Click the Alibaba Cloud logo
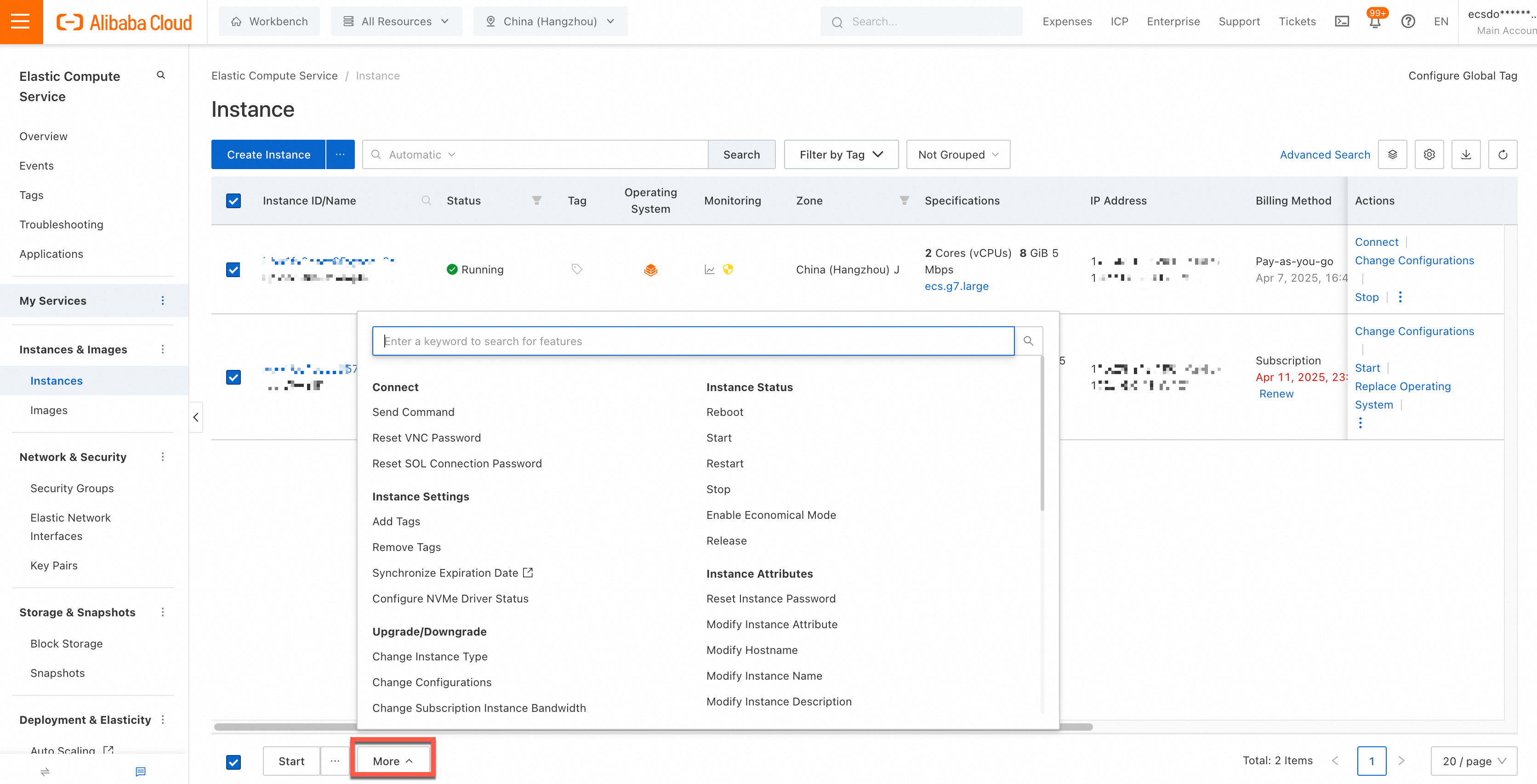The height and width of the screenshot is (784, 1537). 124,22
